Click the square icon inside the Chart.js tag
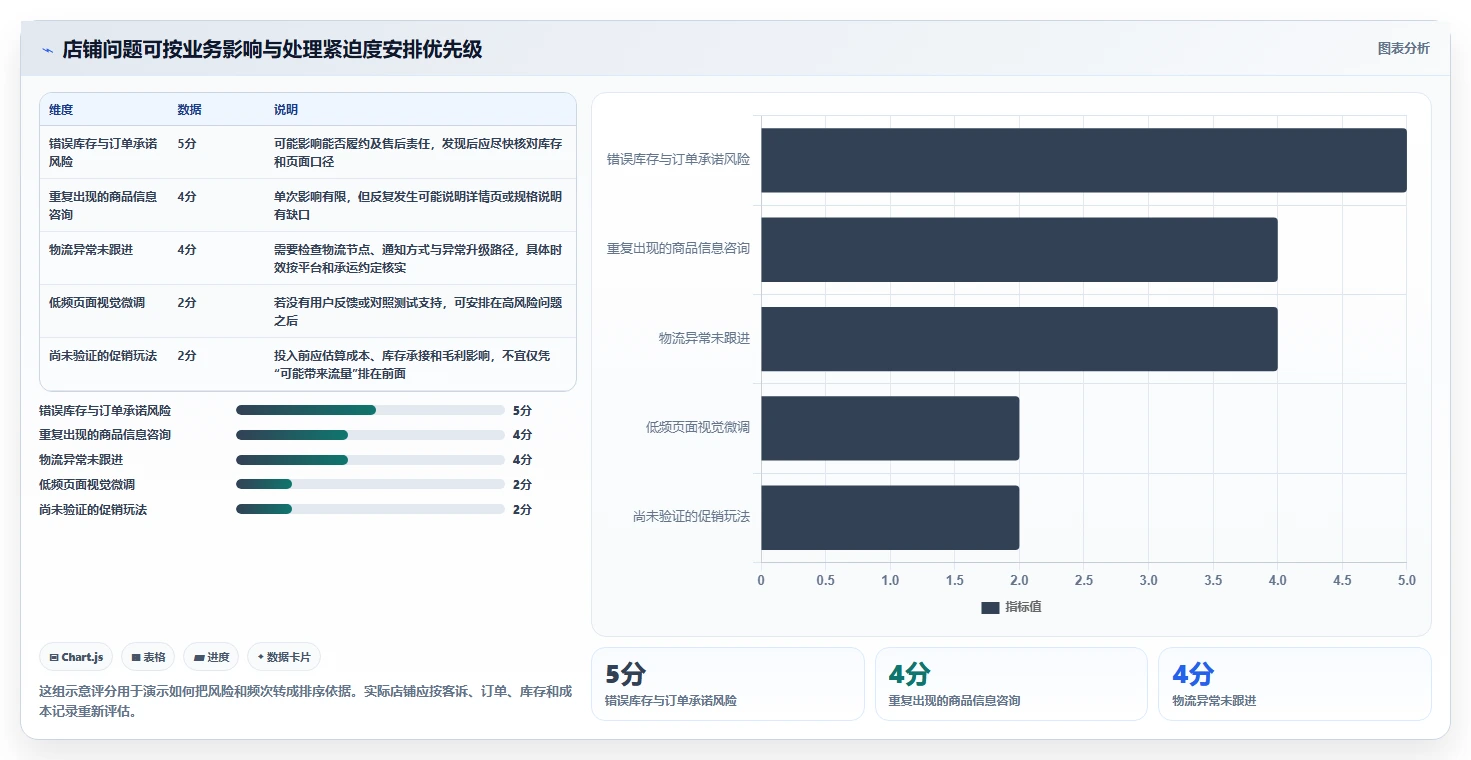The width and height of the screenshot is (1471, 760). coord(53,658)
